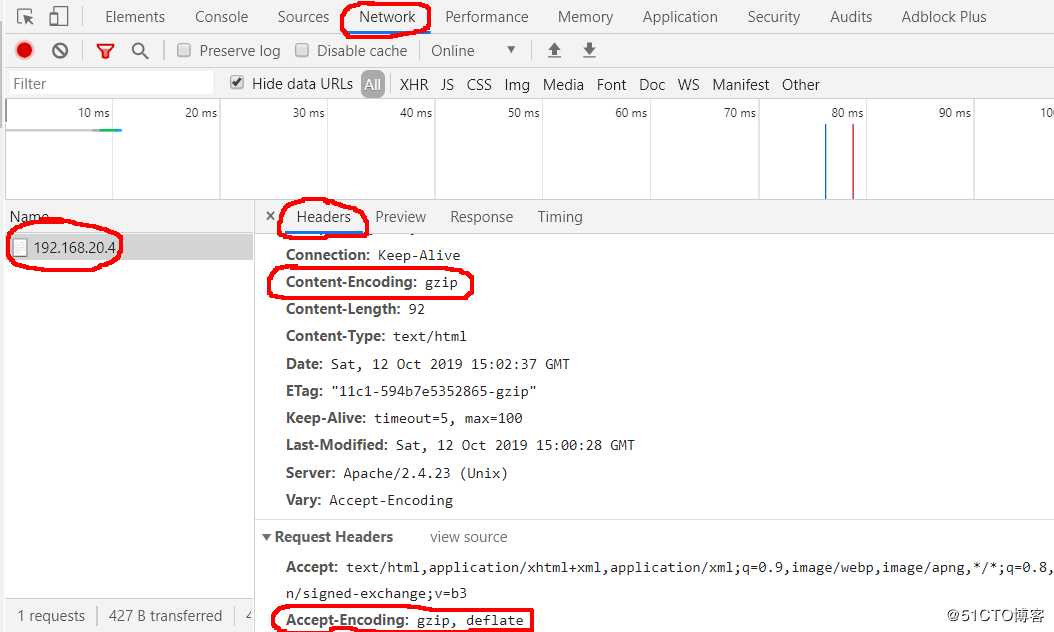Open the Sources panel tab
Image resolution: width=1054 pixels, height=632 pixels.
[303, 17]
